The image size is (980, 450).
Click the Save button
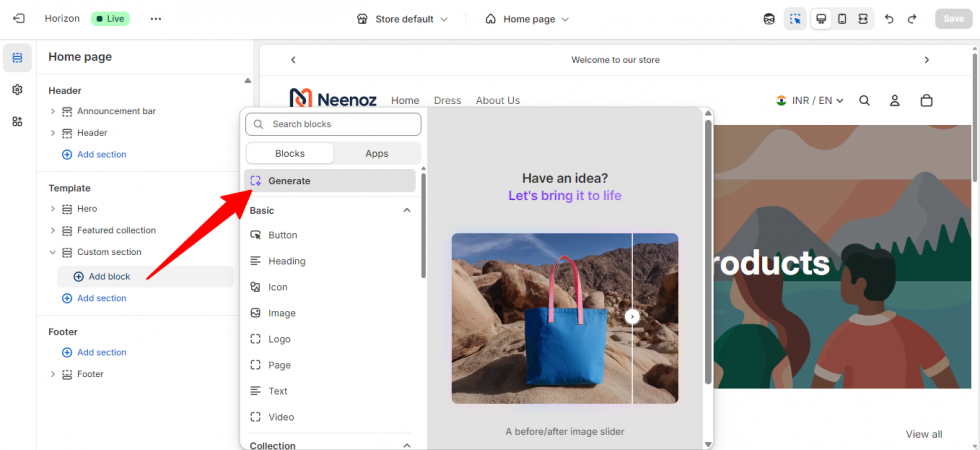coord(953,19)
